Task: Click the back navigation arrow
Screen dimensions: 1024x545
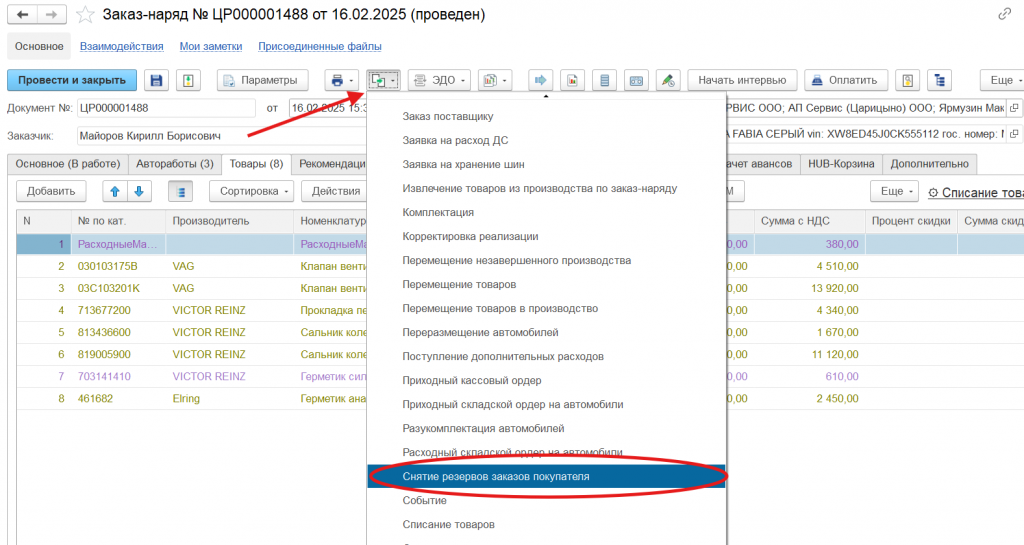Action: 22,15
